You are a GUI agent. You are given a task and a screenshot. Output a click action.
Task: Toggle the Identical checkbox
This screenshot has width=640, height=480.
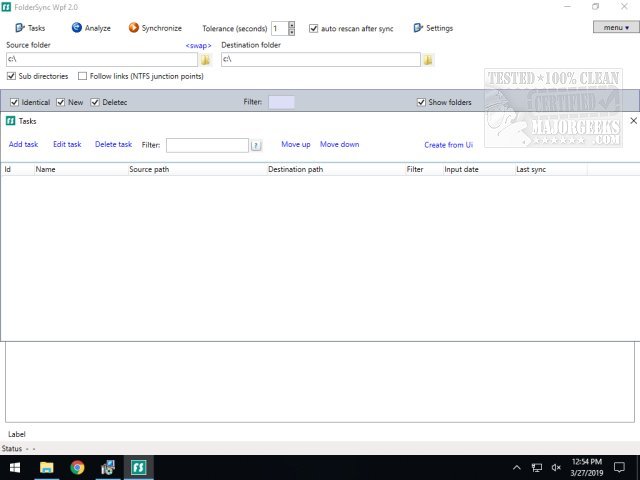(14, 102)
